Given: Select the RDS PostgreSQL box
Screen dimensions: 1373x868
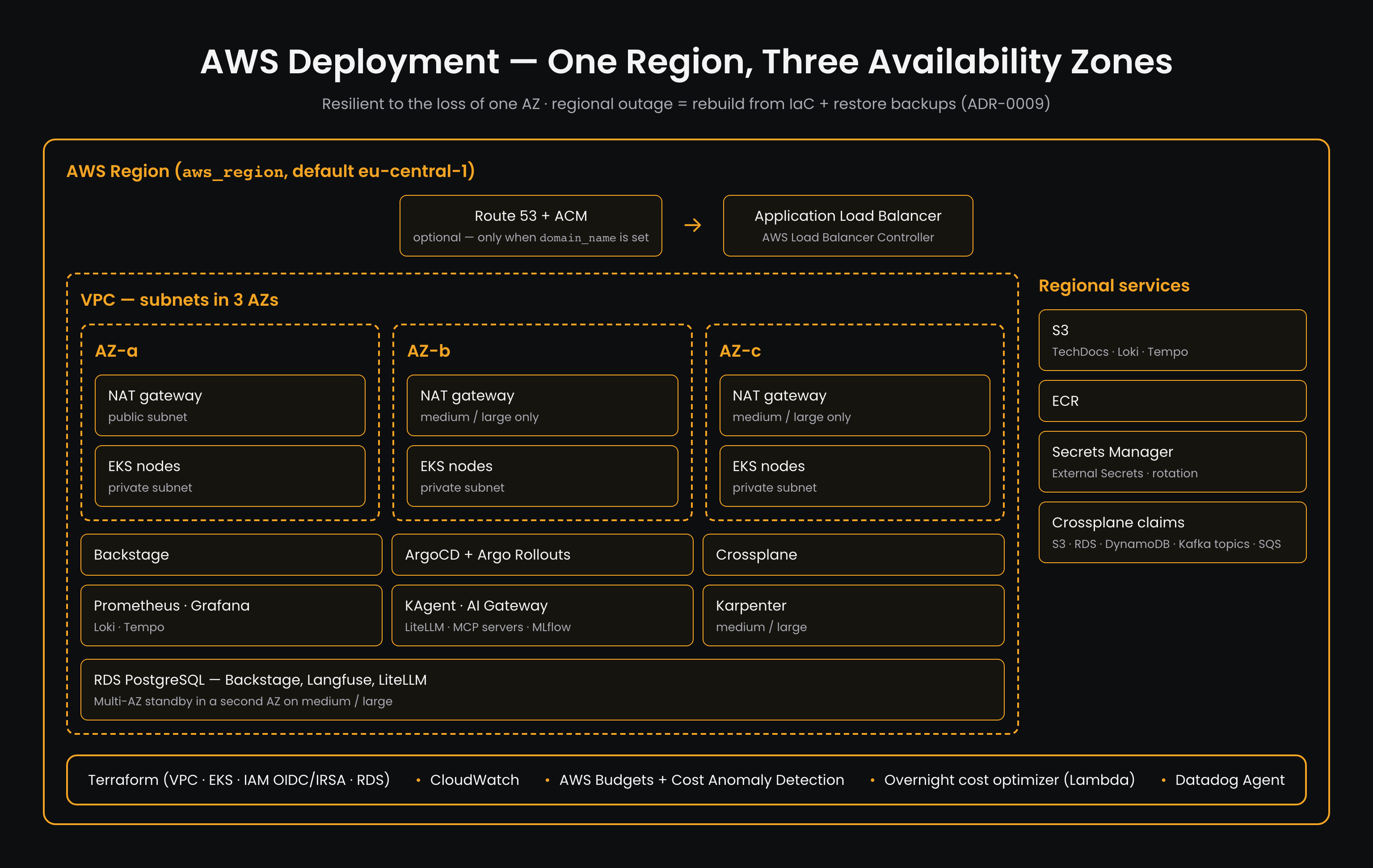Looking at the screenshot, I should click(x=542, y=690).
